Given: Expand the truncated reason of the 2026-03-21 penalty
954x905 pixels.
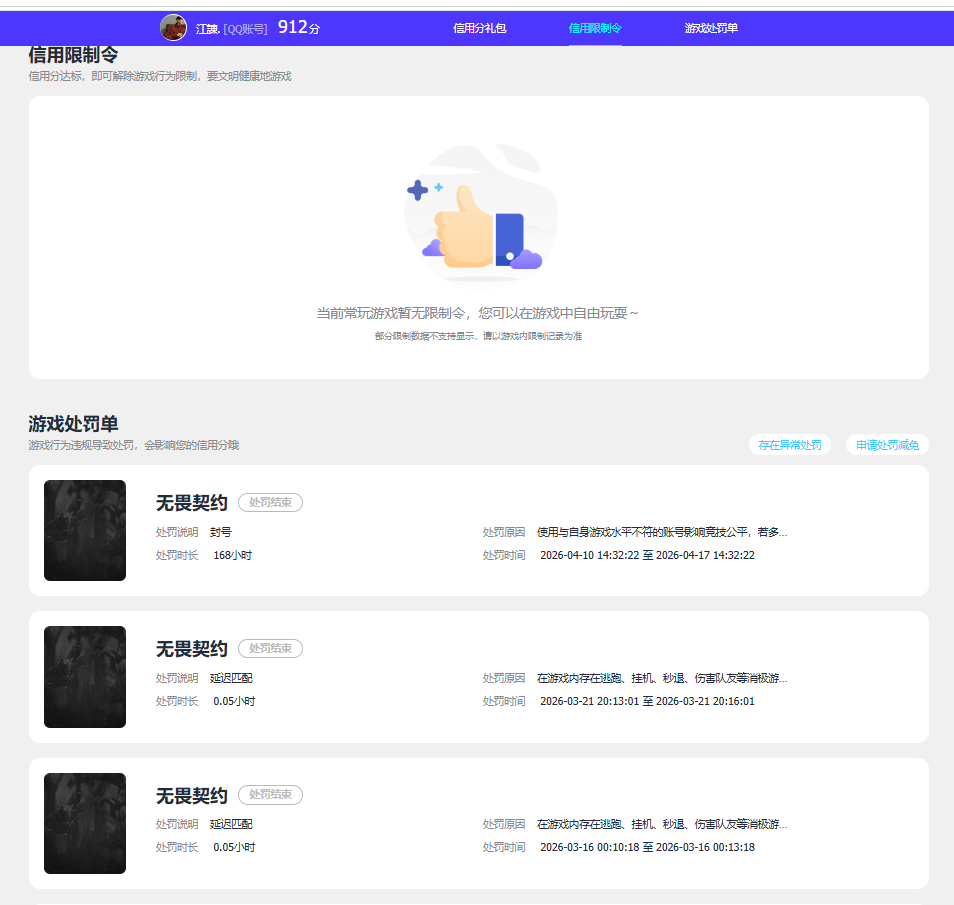Looking at the screenshot, I should click(662, 678).
